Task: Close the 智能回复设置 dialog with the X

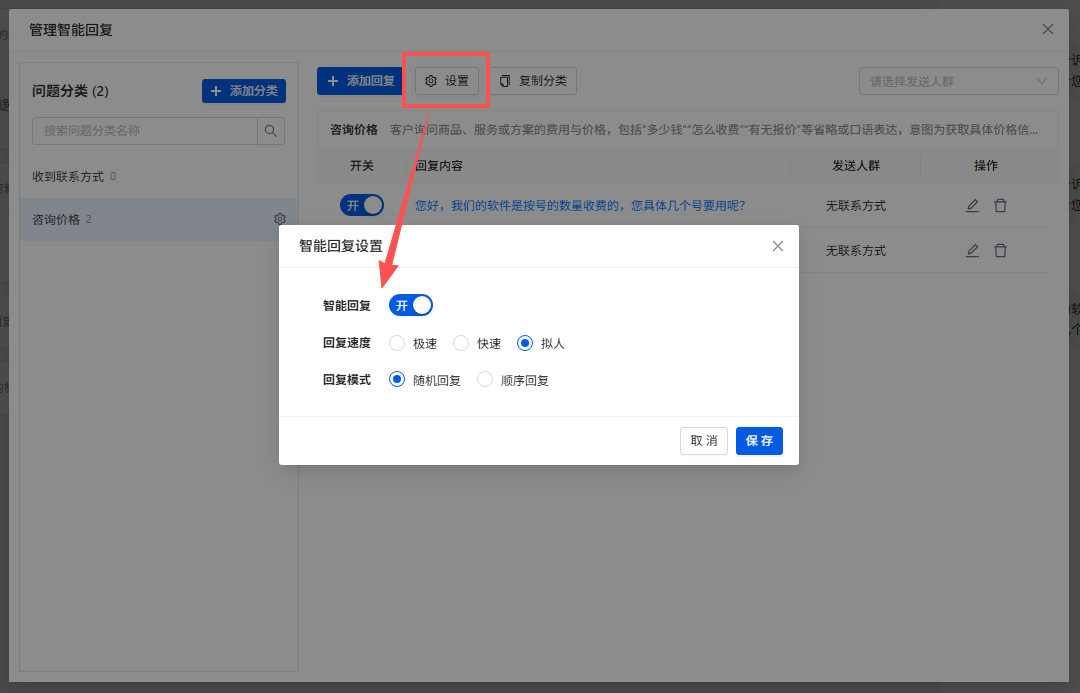Action: click(778, 246)
